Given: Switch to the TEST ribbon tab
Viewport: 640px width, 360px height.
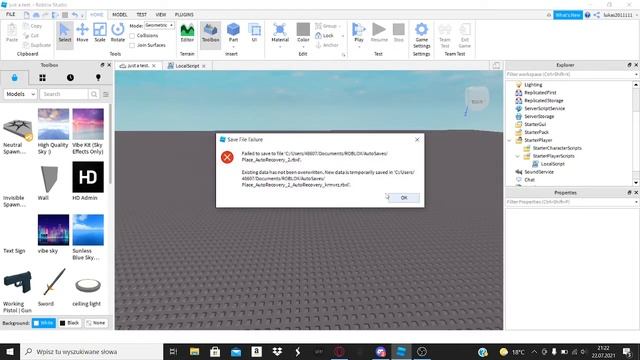Looking at the screenshot, I should click(x=141, y=14).
